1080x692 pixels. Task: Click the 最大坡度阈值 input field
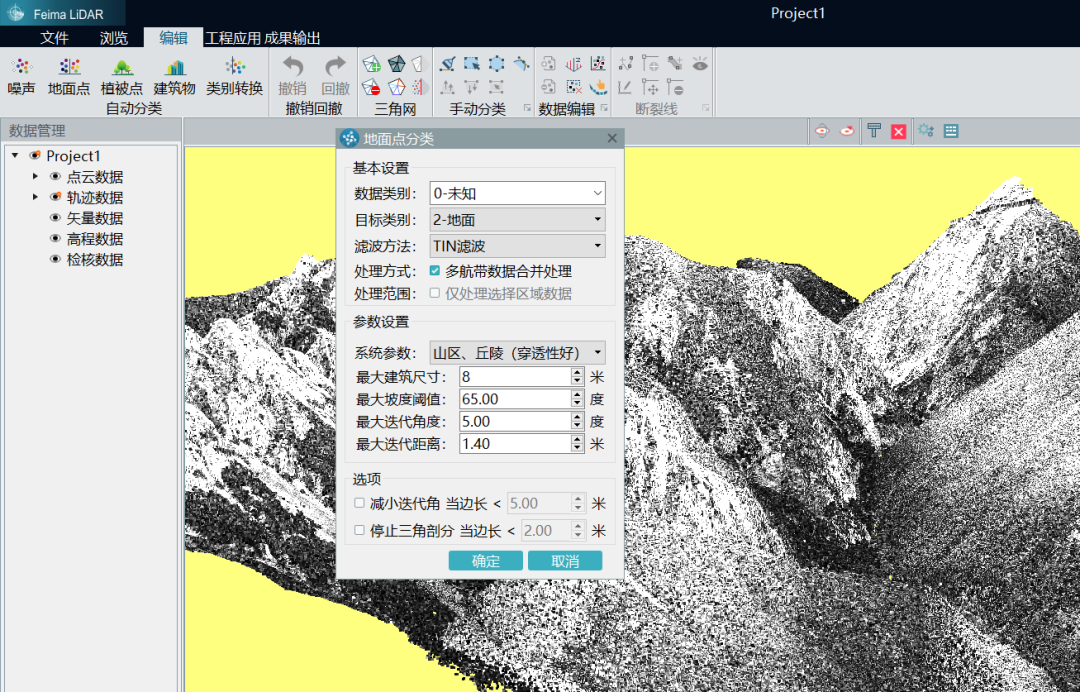[514, 399]
